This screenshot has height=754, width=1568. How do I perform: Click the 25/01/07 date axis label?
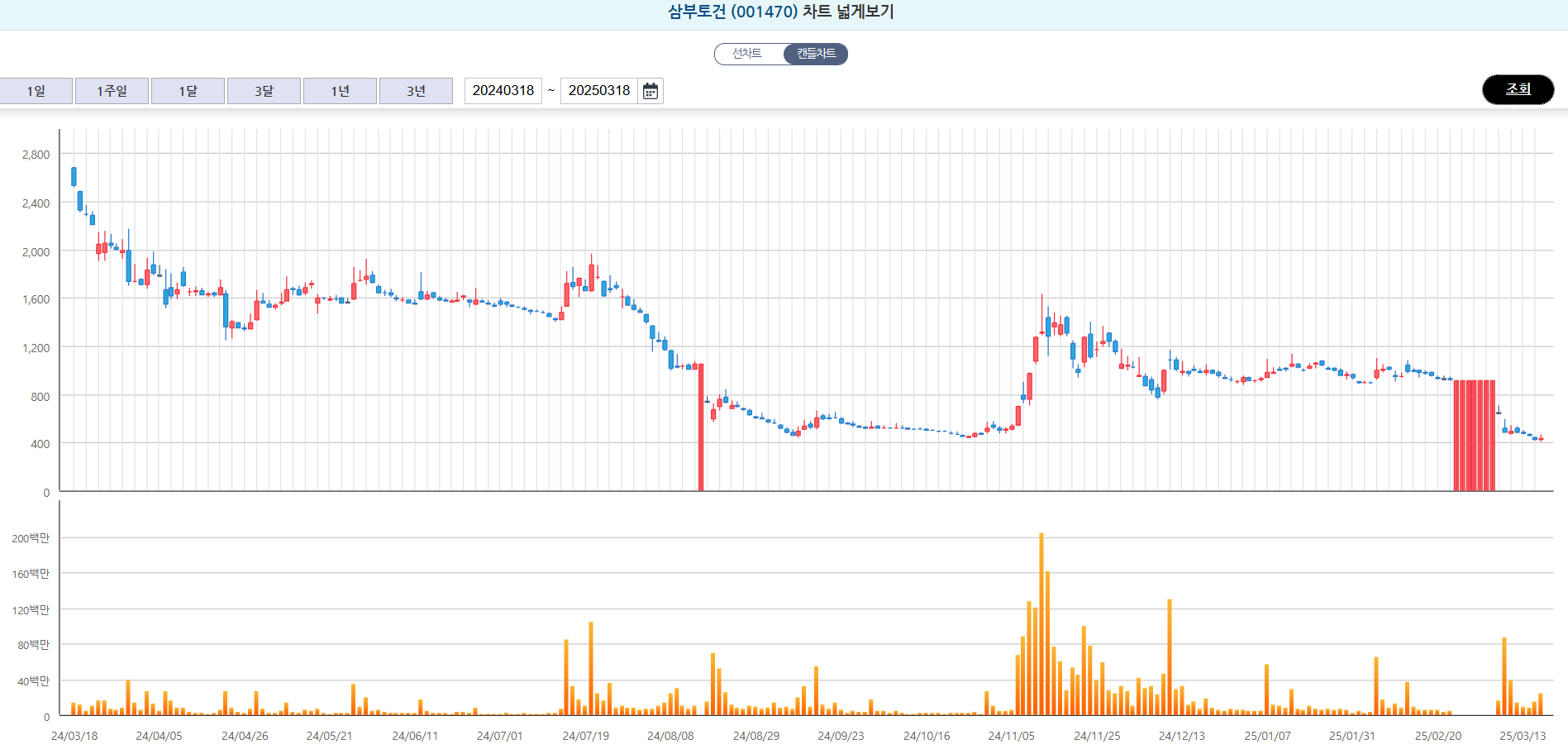click(x=1267, y=736)
